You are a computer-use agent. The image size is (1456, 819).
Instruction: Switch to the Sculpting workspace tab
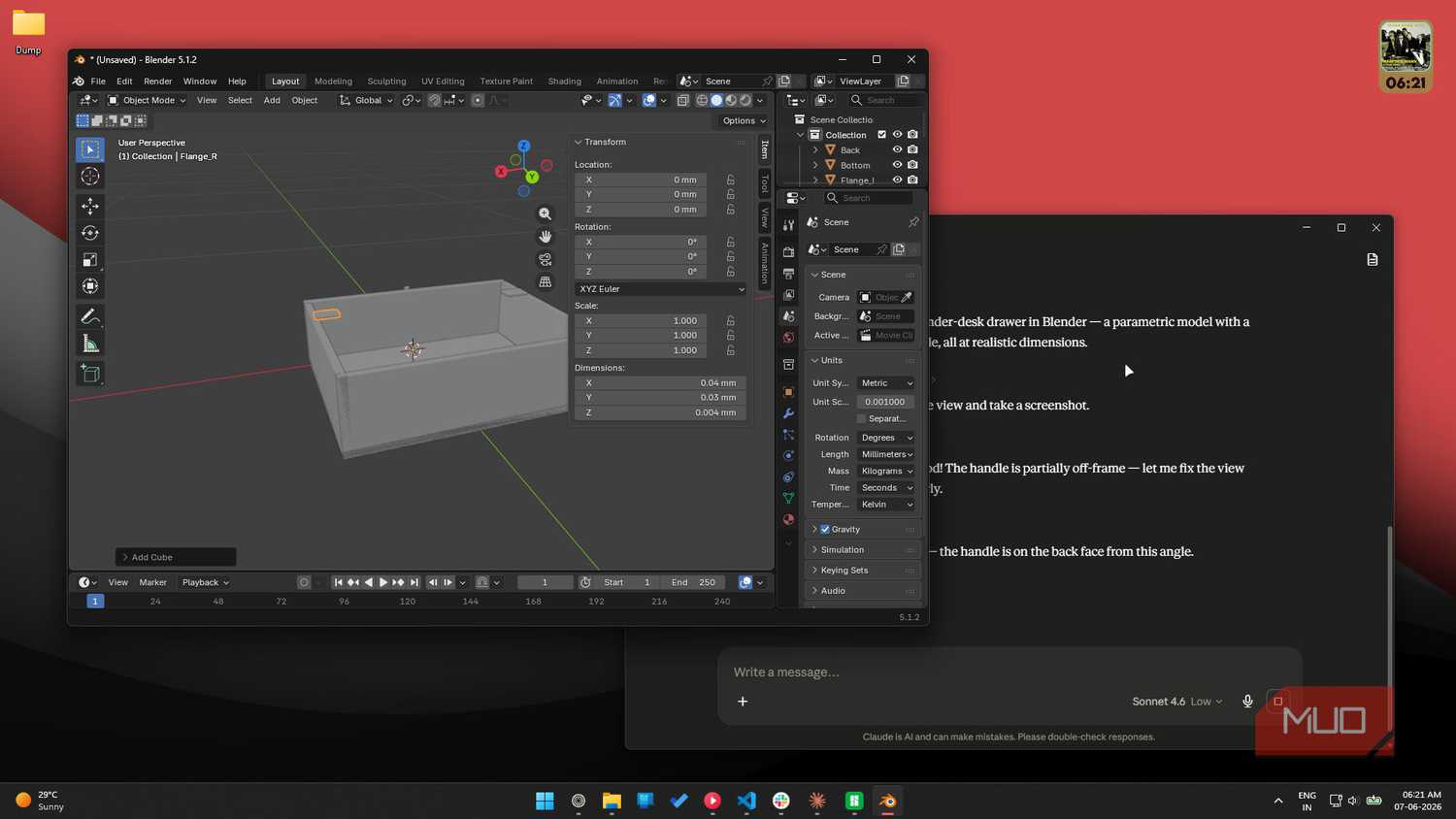pos(386,82)
